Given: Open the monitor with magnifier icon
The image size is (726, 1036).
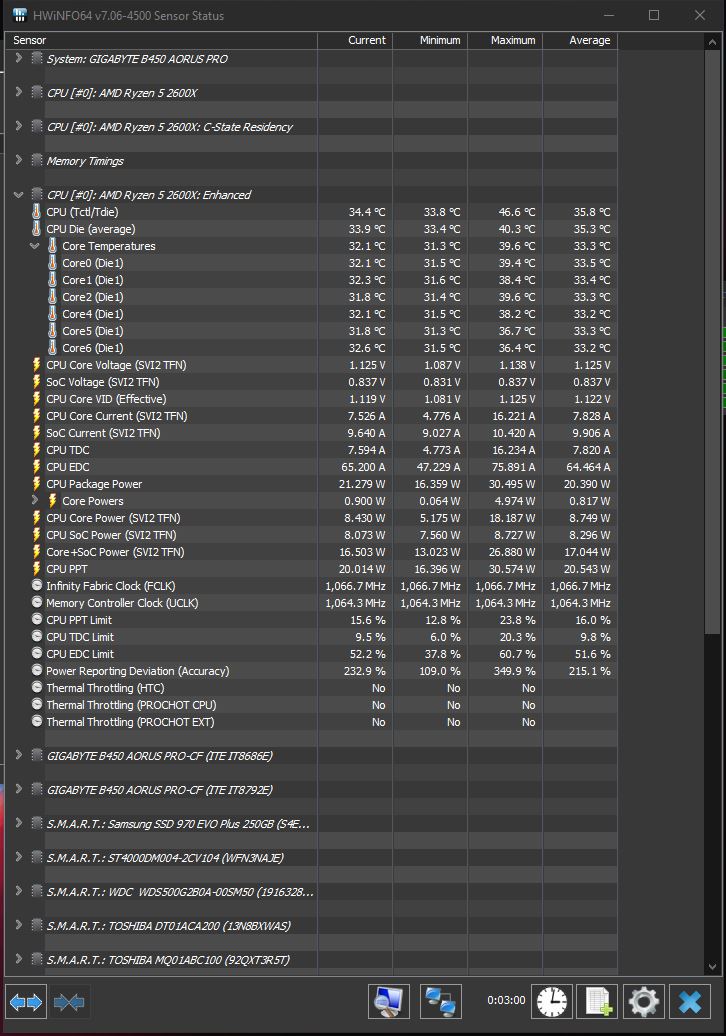Looking at the screenshot, I should click(x=388, y=1002).
